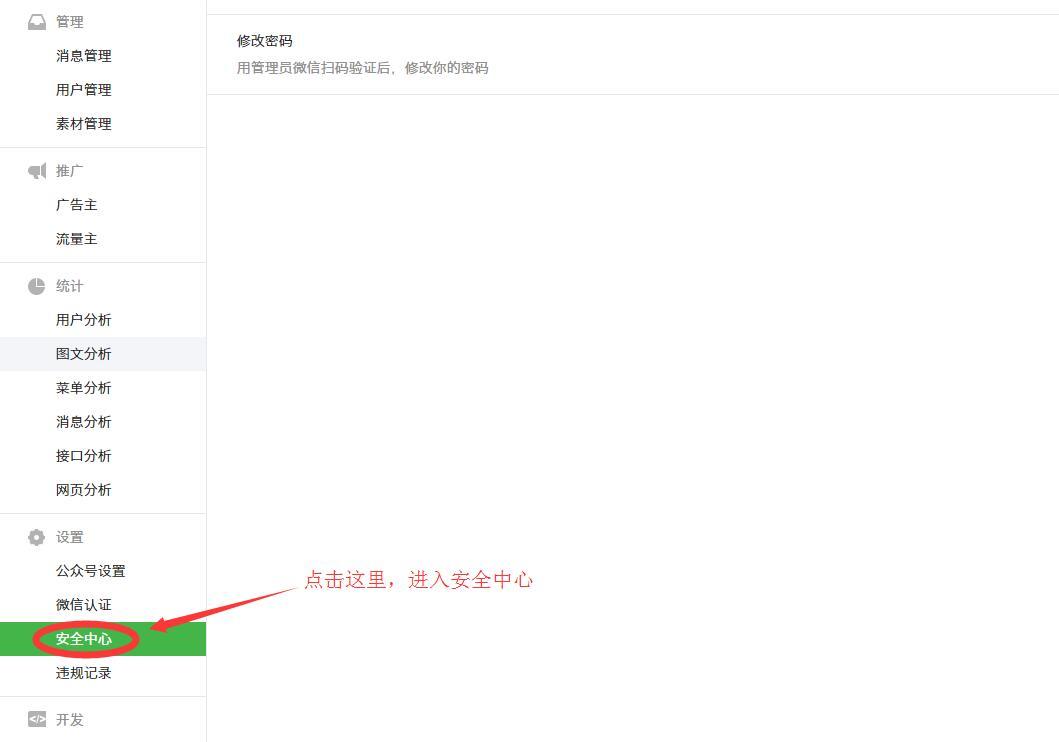1059x742 pixels.
Task: Go to 素材管理
Action: (x=84, y=124)
